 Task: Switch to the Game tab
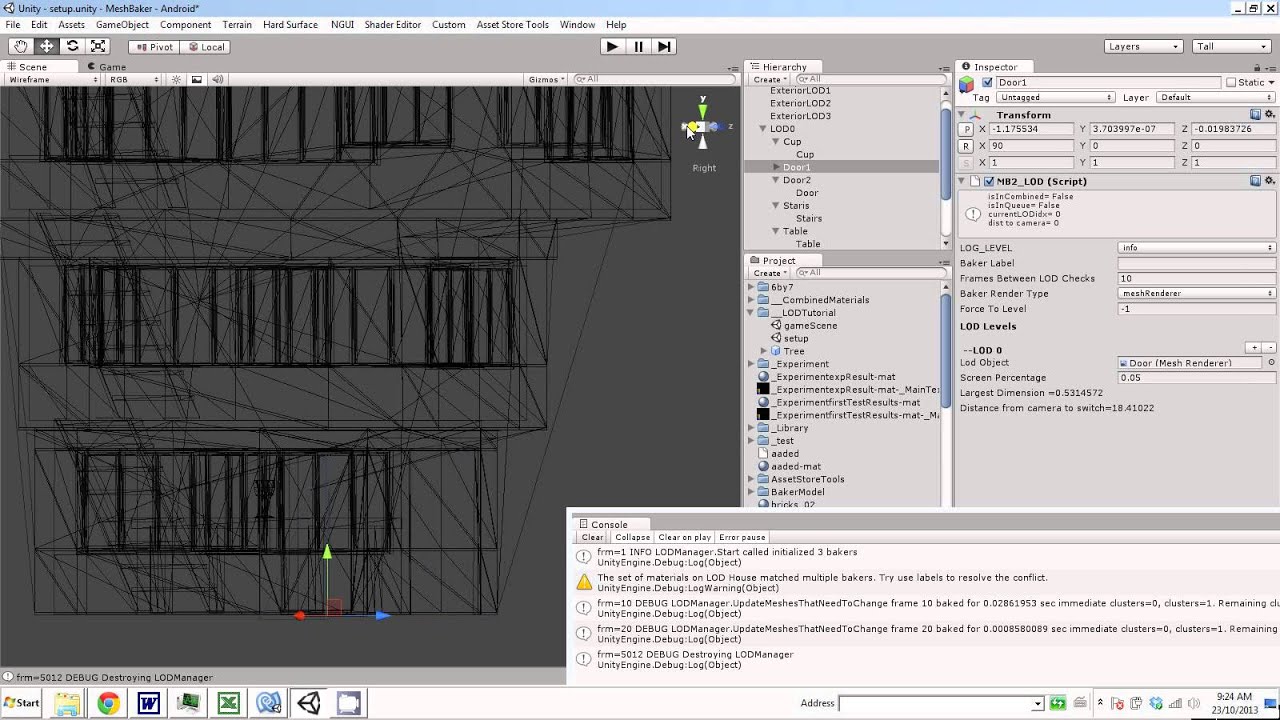click(112, 67)
